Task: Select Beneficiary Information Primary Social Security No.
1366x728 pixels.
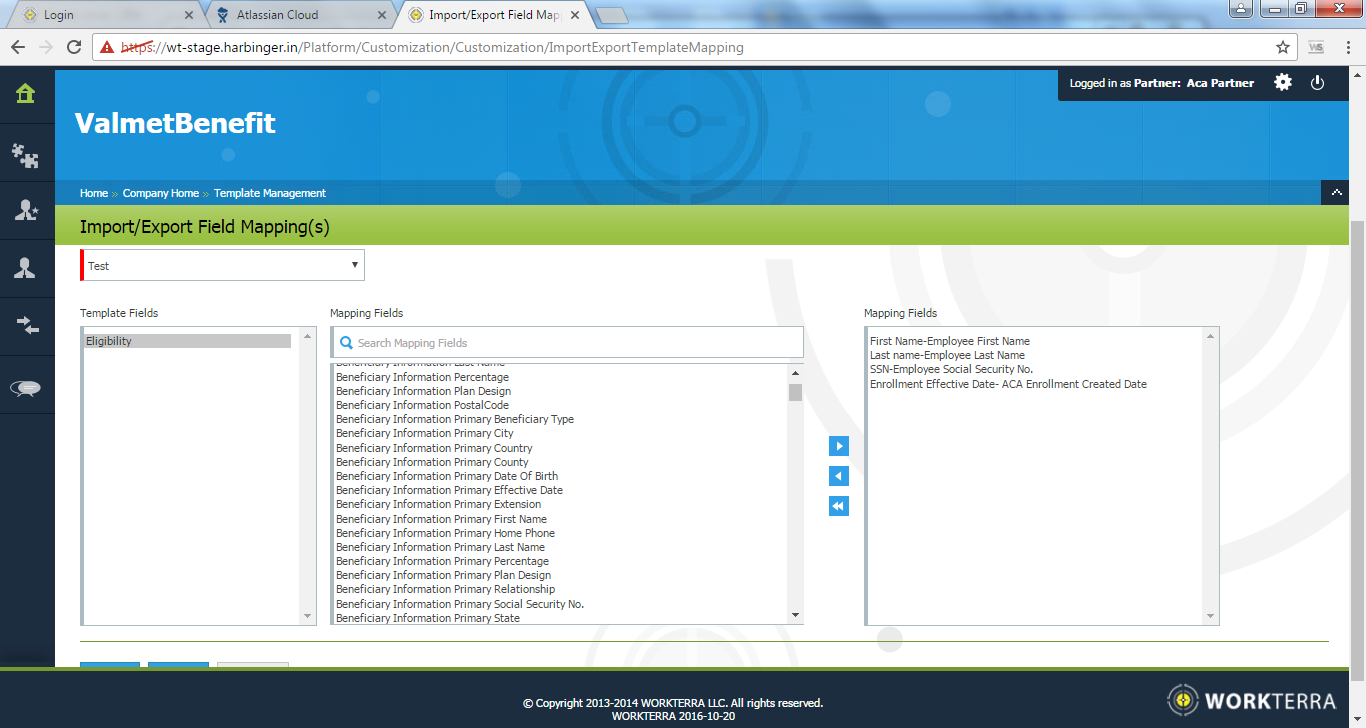Action: point(460,604)
